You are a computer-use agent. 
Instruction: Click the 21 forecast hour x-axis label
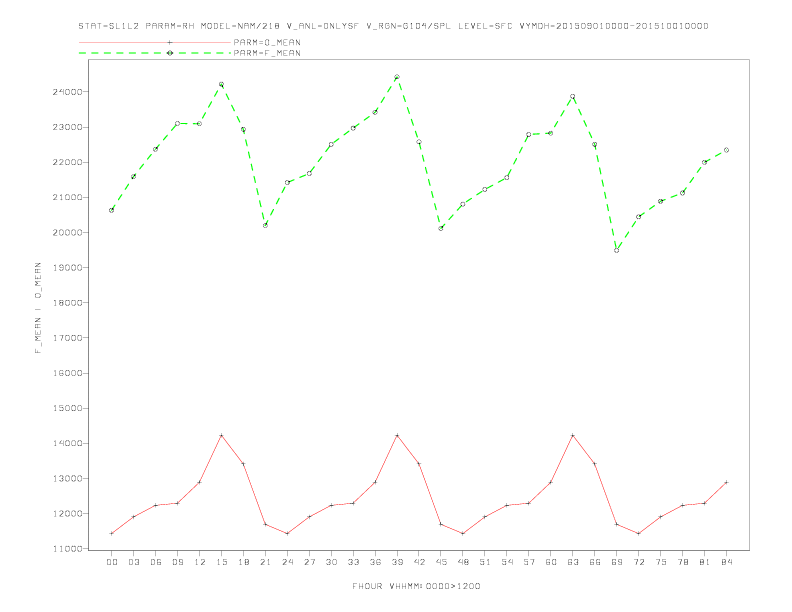click(x=265, y=562)
